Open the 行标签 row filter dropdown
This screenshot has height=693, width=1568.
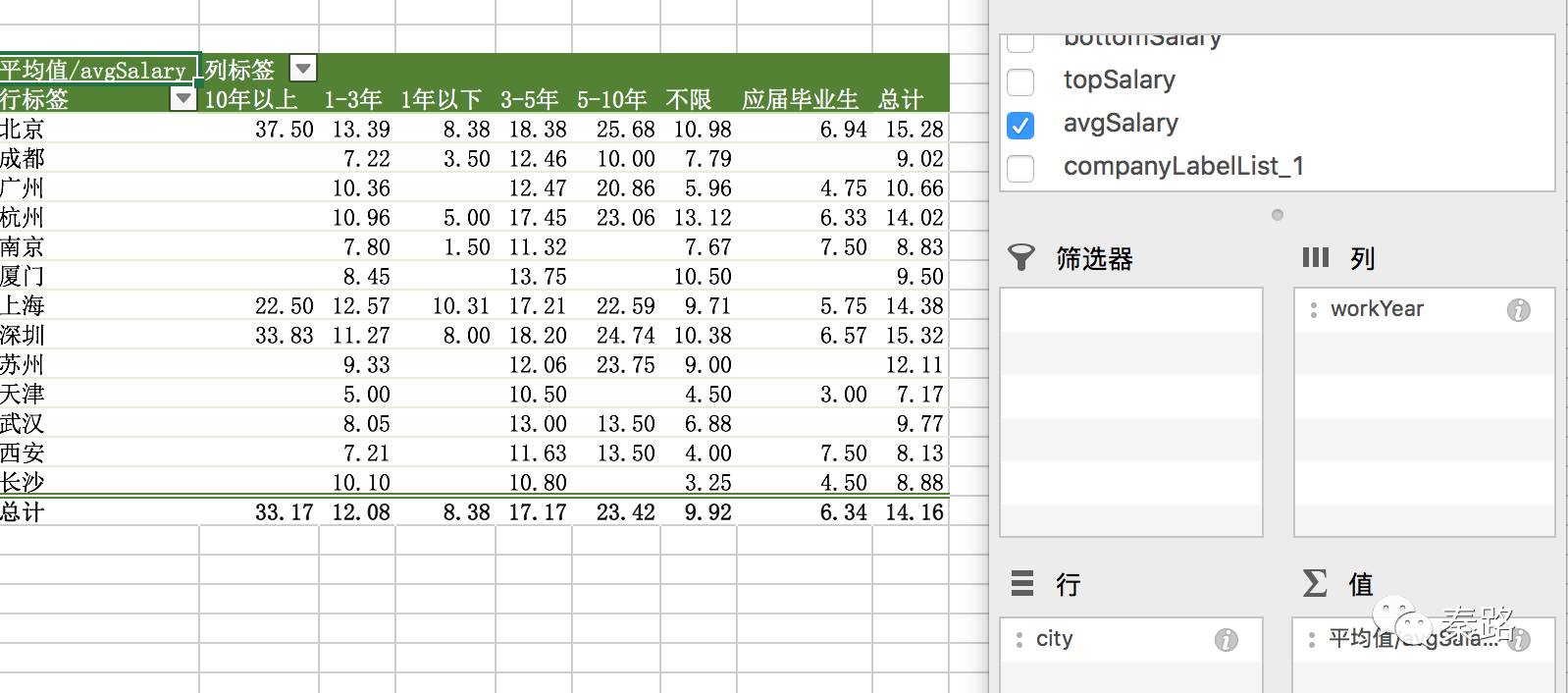coord(183,98)
